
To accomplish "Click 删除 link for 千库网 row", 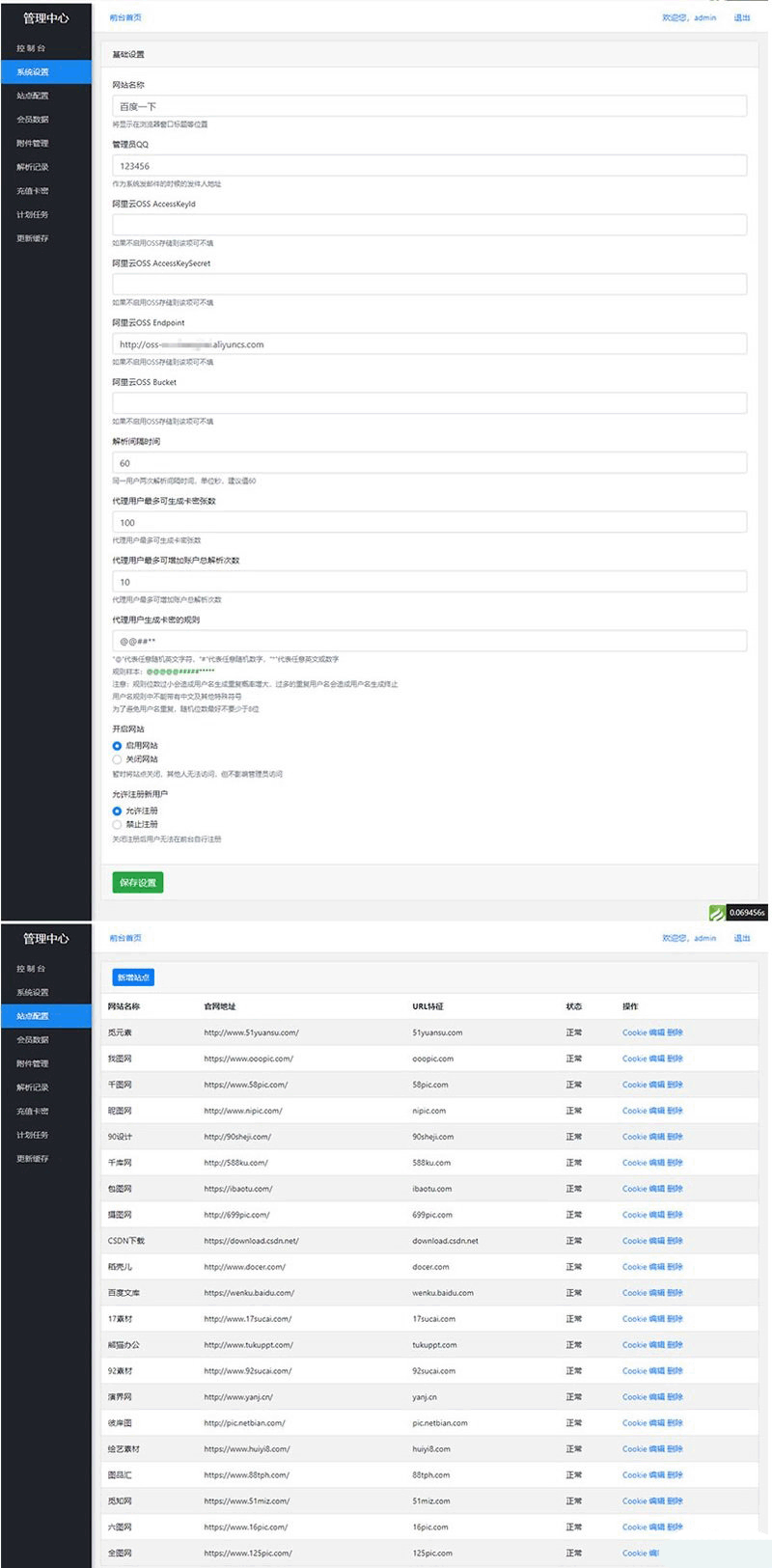I will tap(675, 1163).
